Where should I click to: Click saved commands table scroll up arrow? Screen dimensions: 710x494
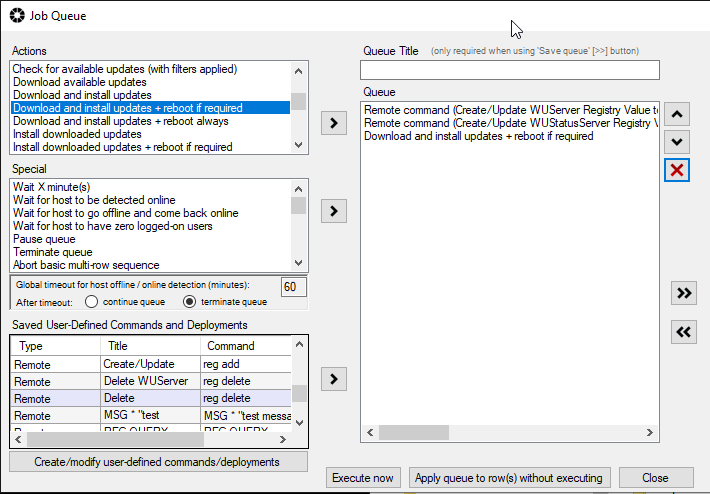[299, 345]
